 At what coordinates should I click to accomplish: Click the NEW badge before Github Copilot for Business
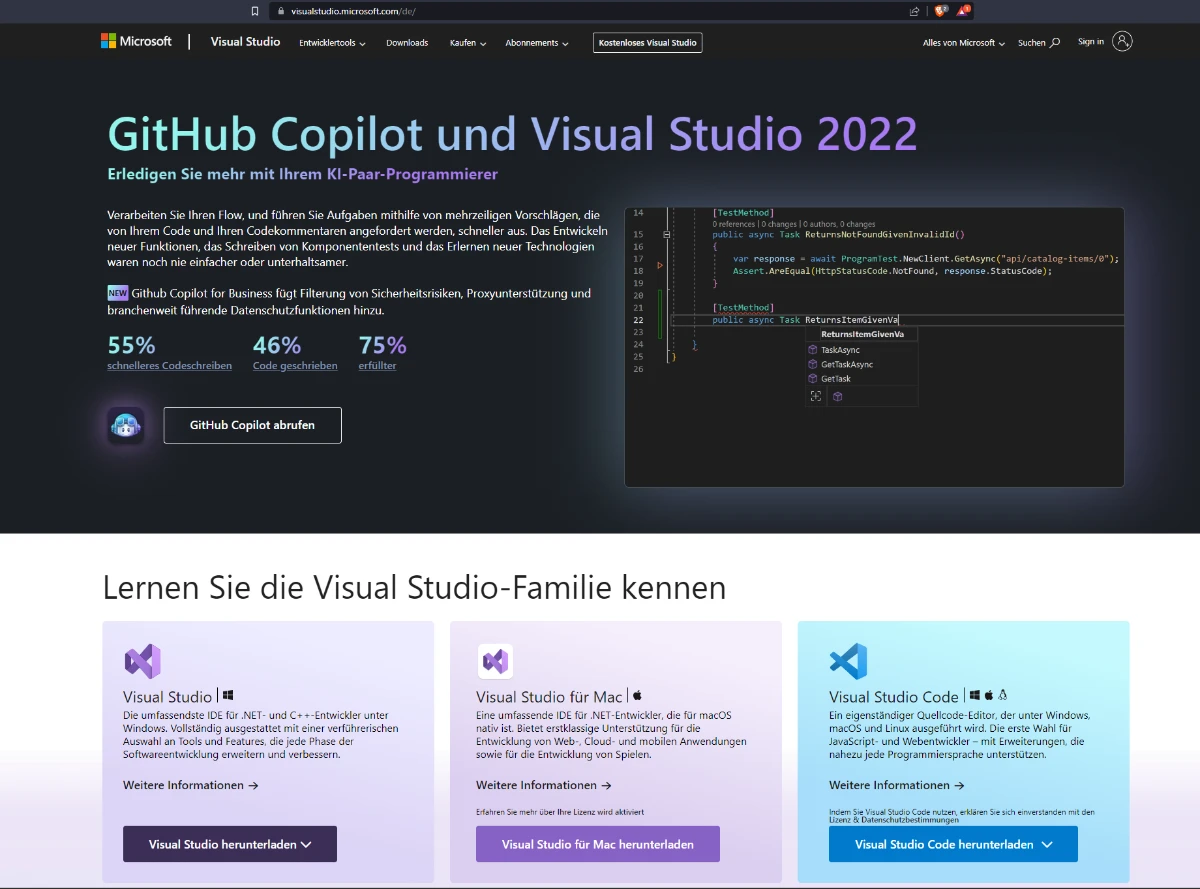pyautogui.click(x=118, y=293)
